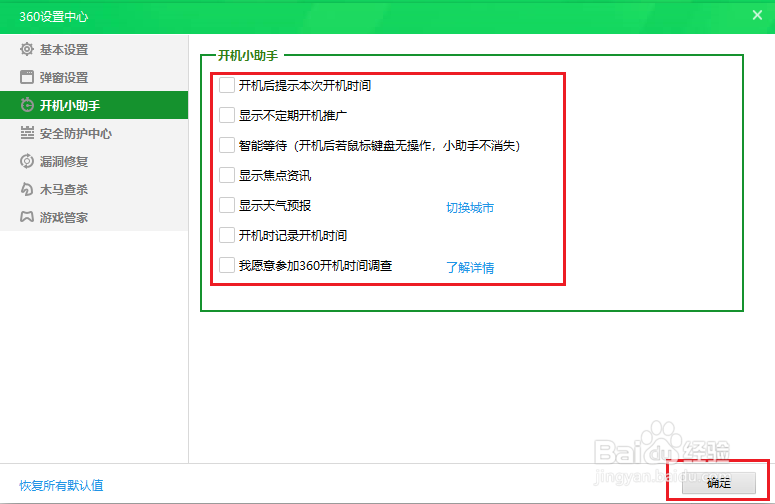Viewport: 775px width, 504px height.
Task: Click the gamepad icon beside 游戏管家
Action: pos(27,217)
